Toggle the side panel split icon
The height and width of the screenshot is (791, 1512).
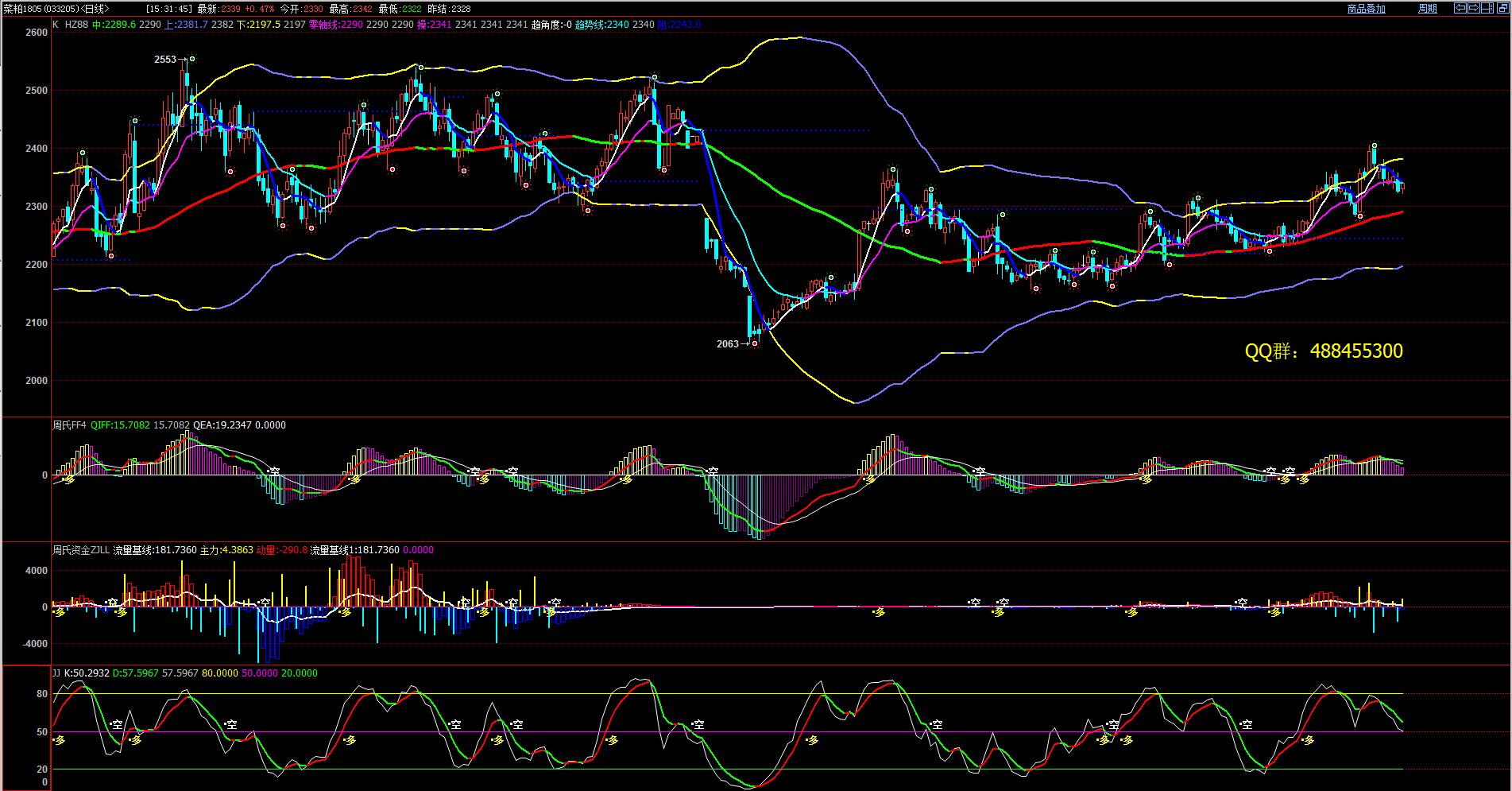1487,8
